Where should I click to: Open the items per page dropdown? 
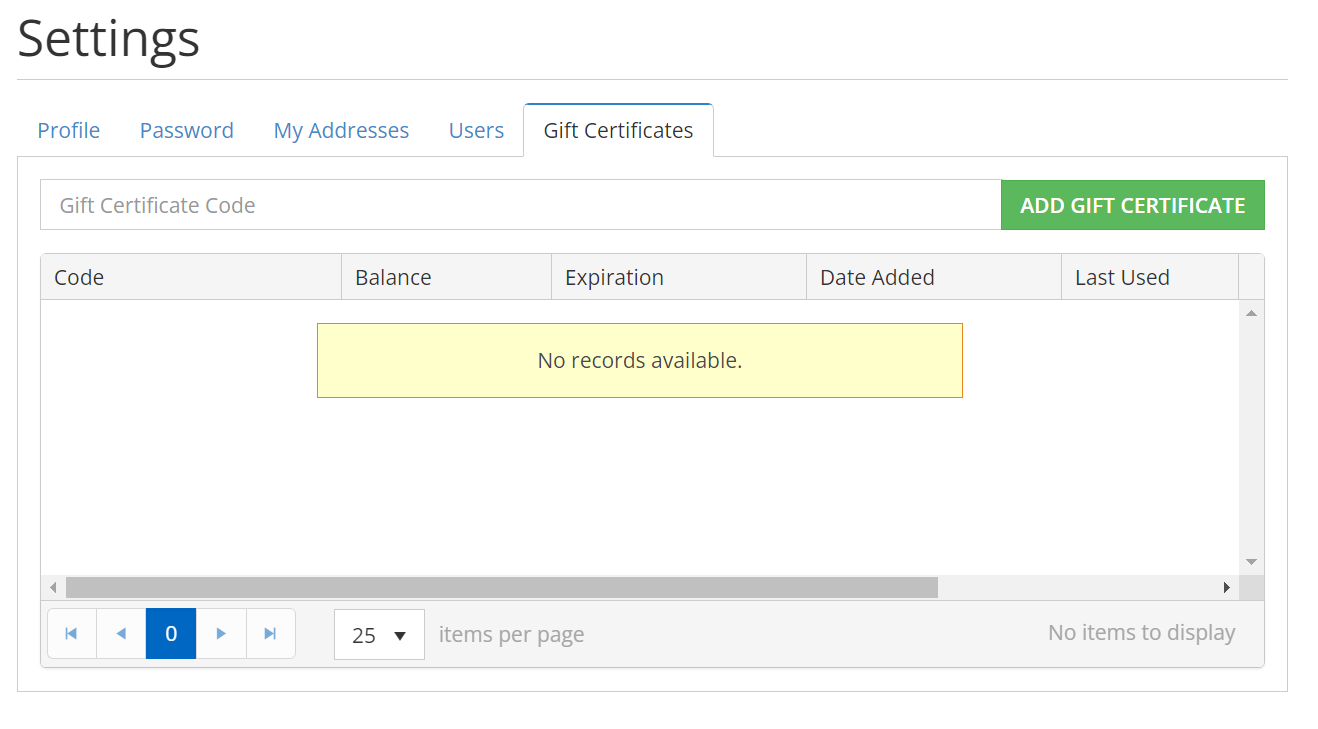tap(379, 635)
